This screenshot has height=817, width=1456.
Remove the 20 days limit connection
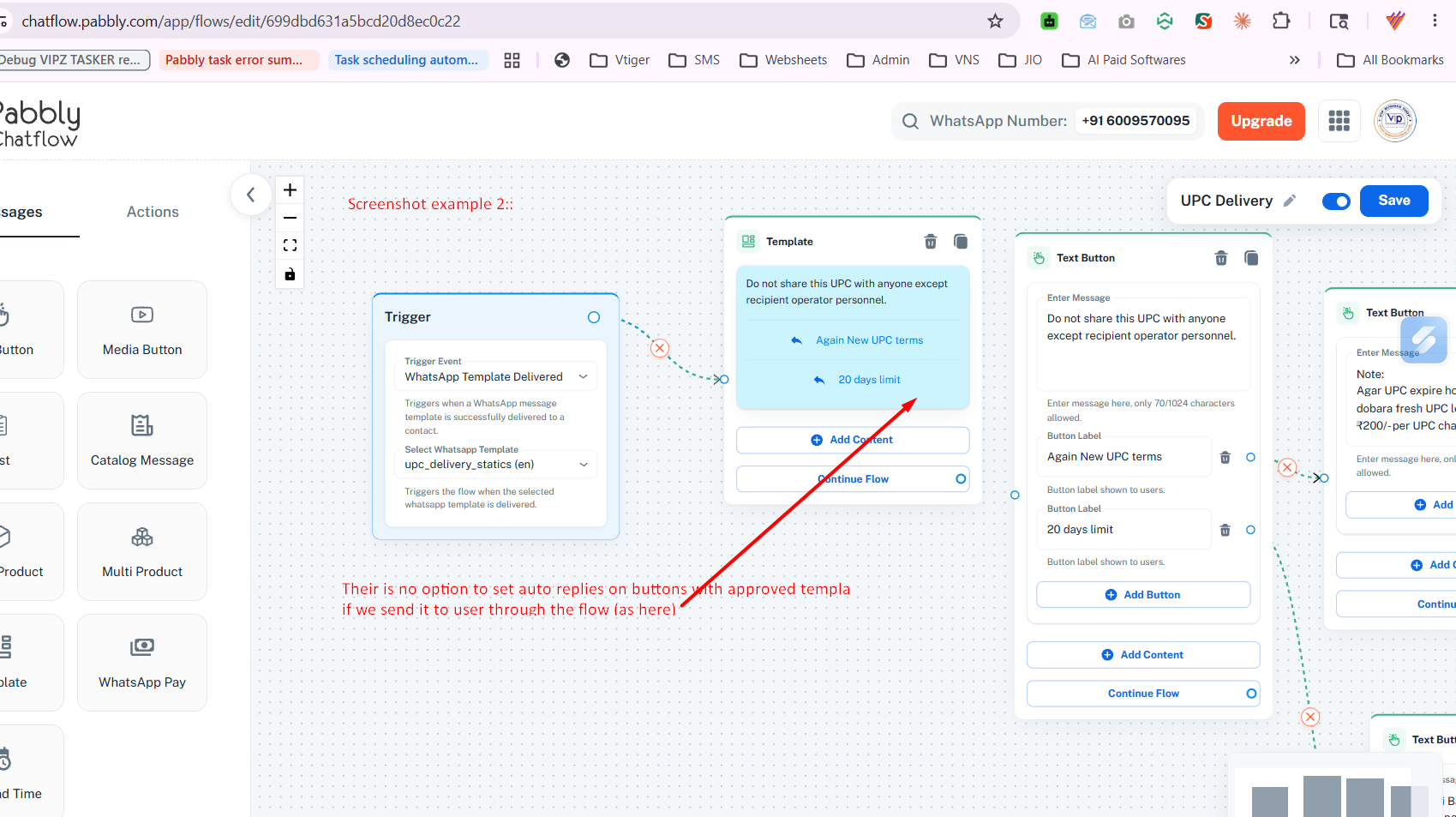[1310, 717]
